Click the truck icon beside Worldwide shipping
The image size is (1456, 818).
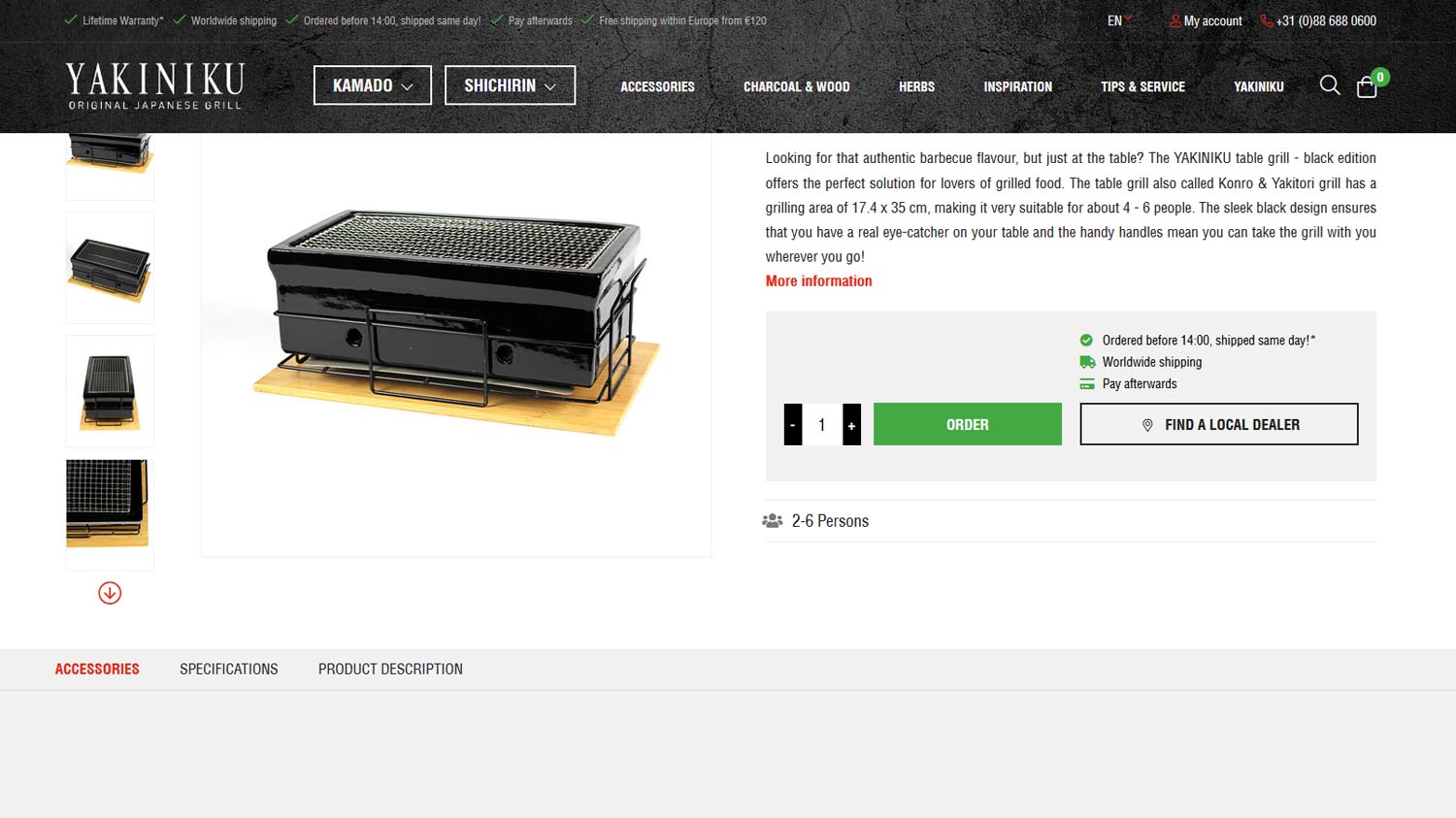[x=1087, y=362]
